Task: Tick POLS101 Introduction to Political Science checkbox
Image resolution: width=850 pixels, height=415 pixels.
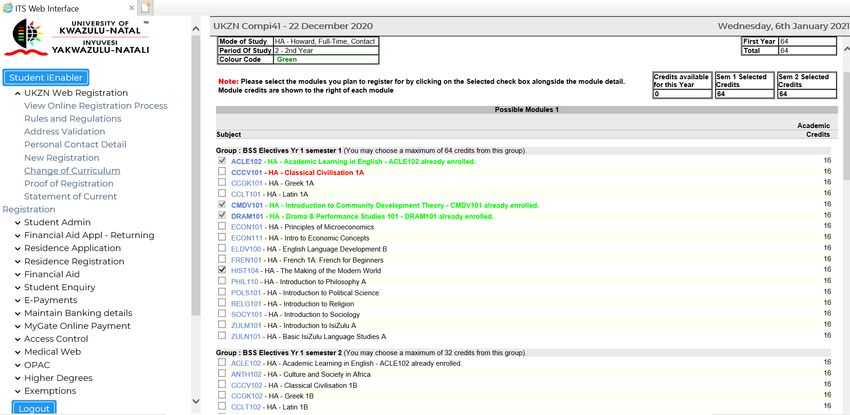Action: (x=222, y=292)
